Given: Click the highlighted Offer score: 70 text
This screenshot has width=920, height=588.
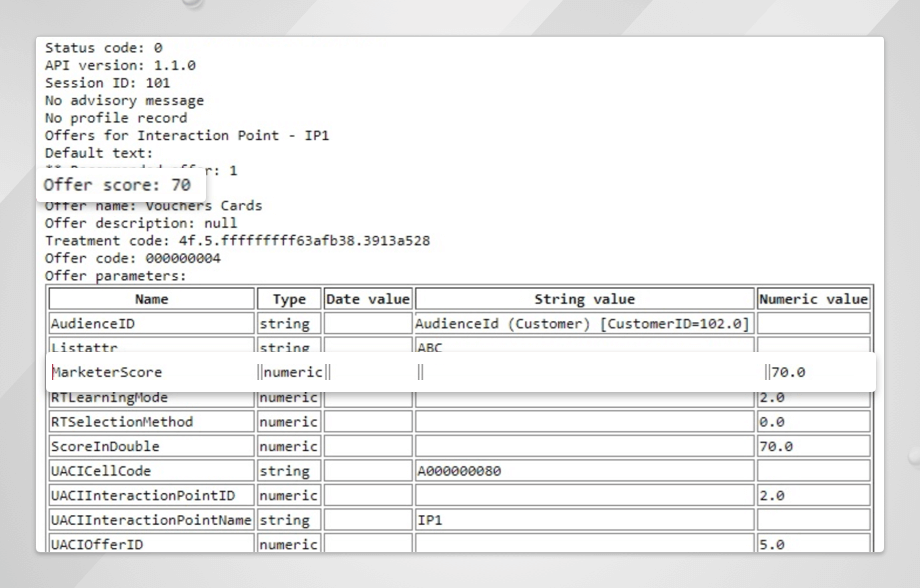Looking at the screenshot, I should 118,185.
